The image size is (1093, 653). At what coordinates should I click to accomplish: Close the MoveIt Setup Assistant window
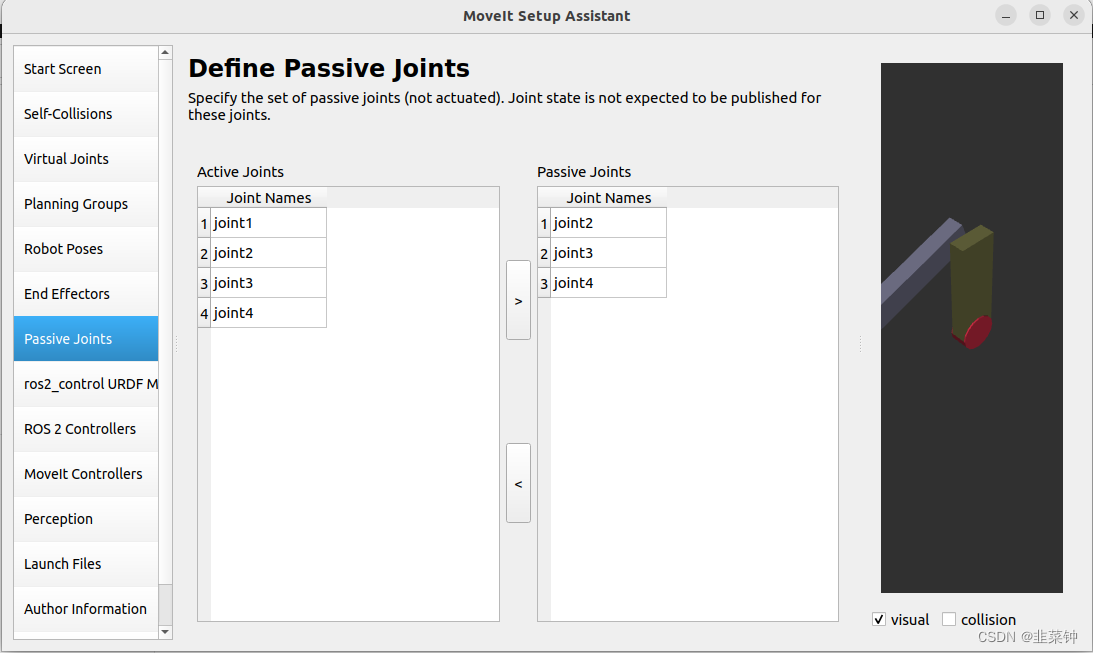1073,15
